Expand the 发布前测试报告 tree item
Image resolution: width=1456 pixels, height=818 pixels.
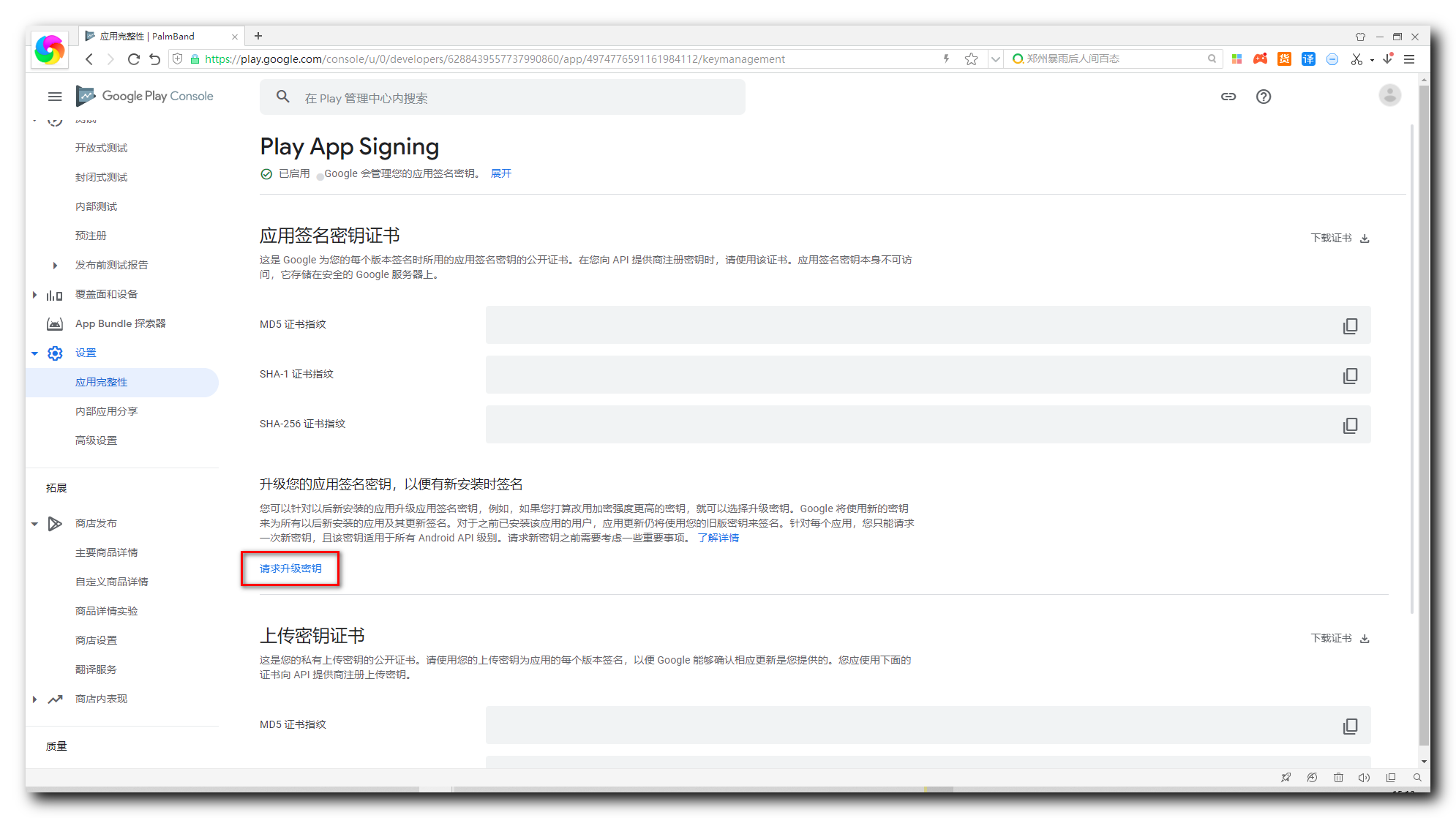tap(55, 265)
